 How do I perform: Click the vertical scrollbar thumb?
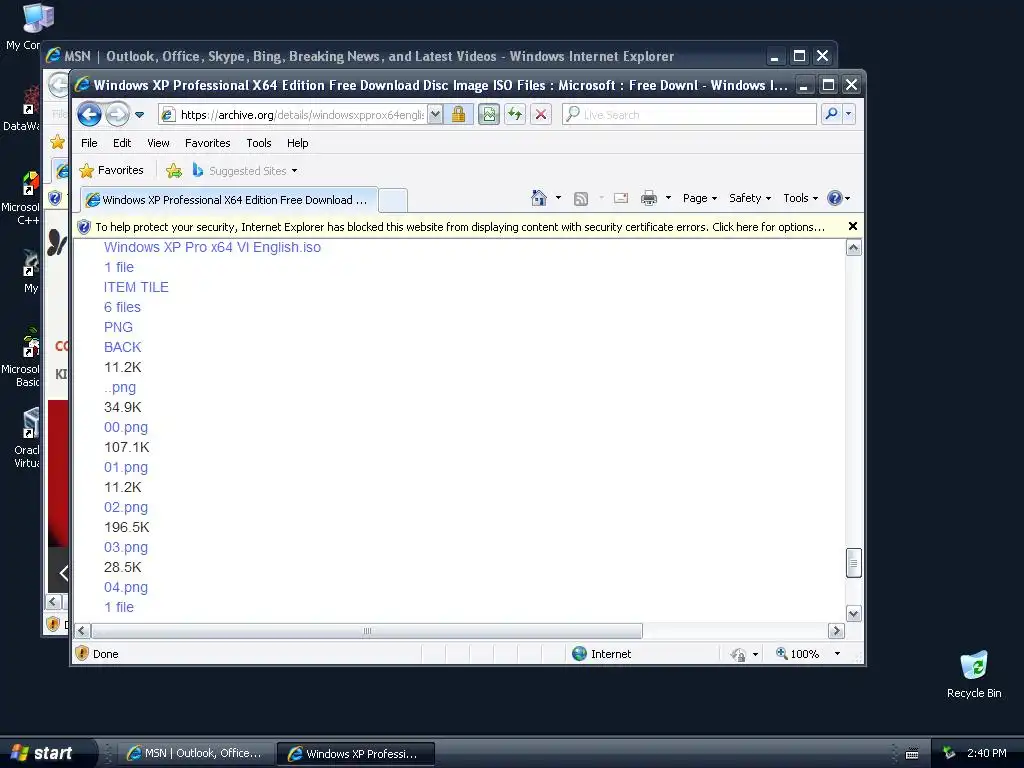point(854,563)
